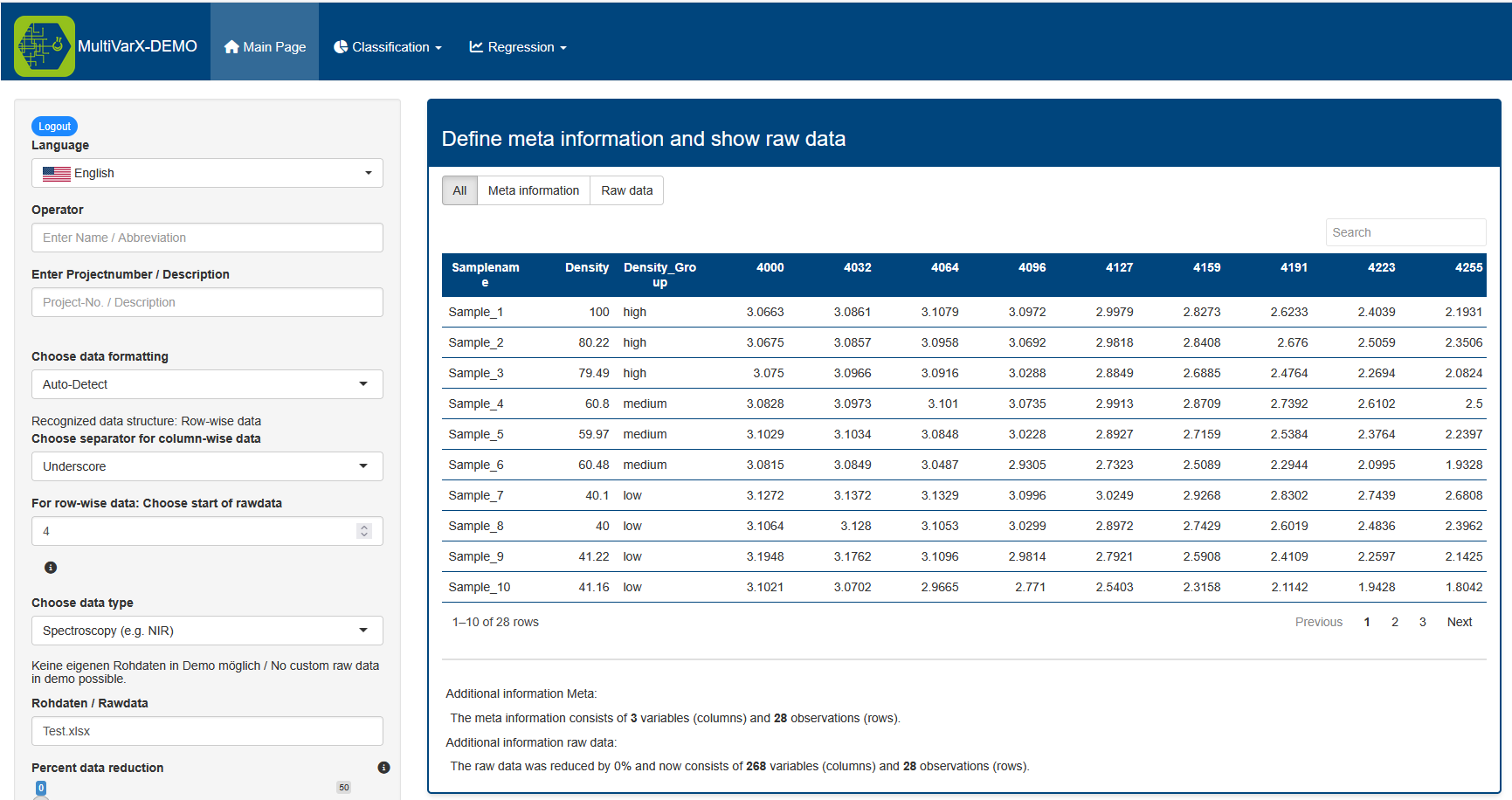Click the Classification pie chart icon
The width and height of the screenshot is (1512, 800).
[341, 47]
